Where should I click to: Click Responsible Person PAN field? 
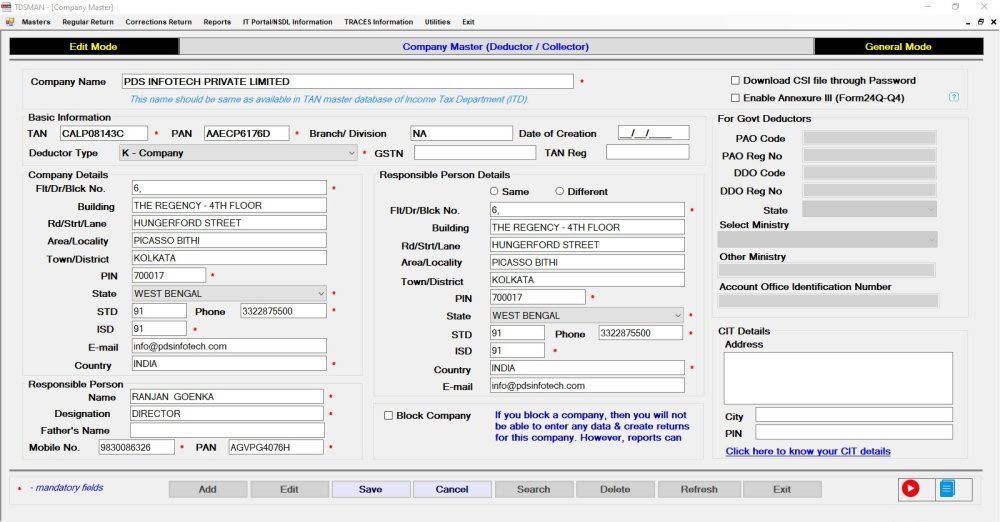(x=276, y=447)
